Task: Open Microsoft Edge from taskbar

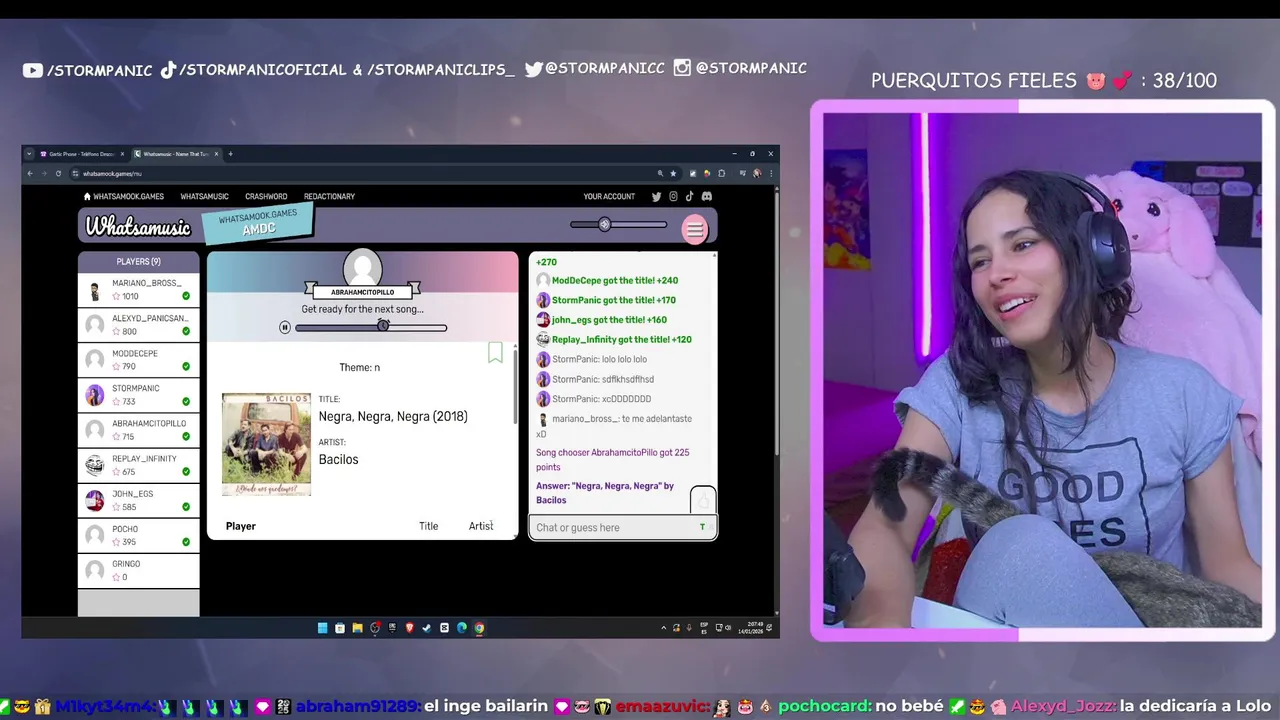Action: point(462,628)
